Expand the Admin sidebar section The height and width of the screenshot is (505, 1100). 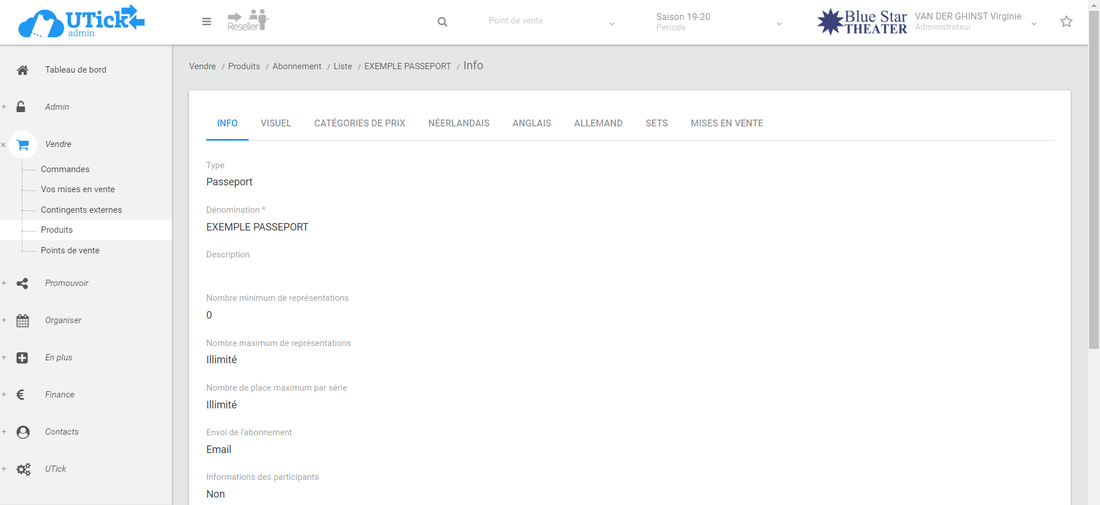(57, 107)
